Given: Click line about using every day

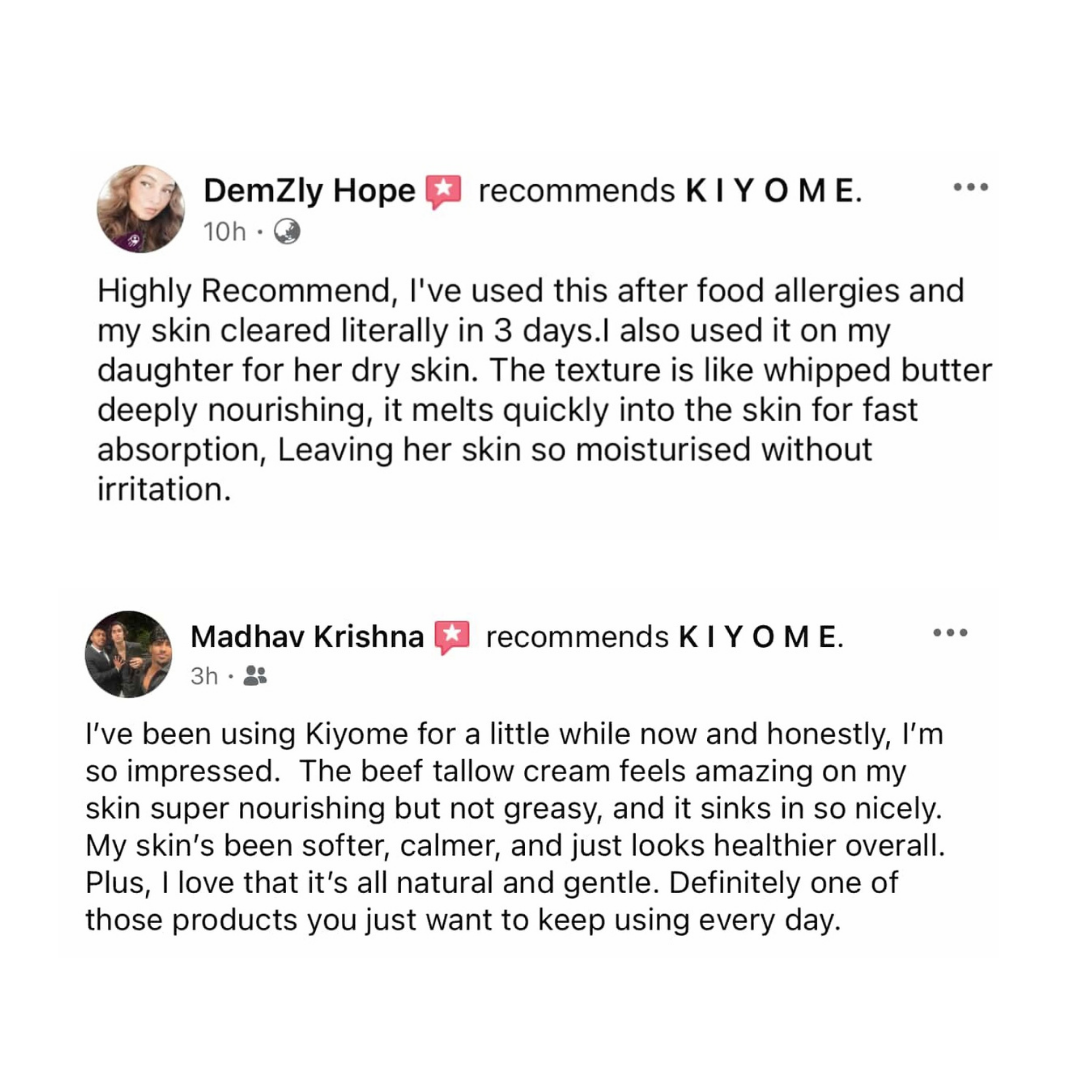Looking at the screenshot, I should [x=463, y=920].
